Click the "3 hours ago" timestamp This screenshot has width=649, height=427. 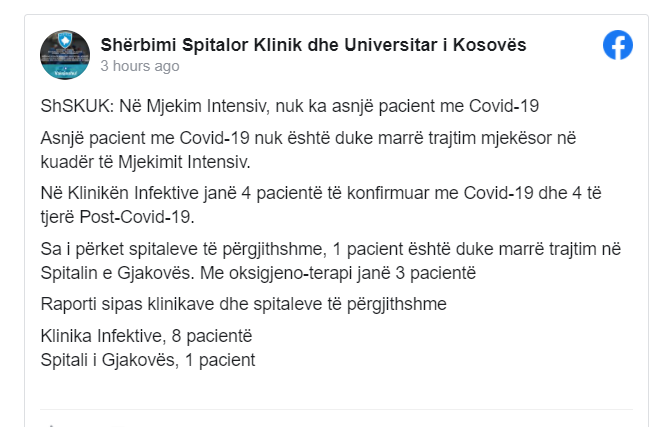click(x=140, y=66)
